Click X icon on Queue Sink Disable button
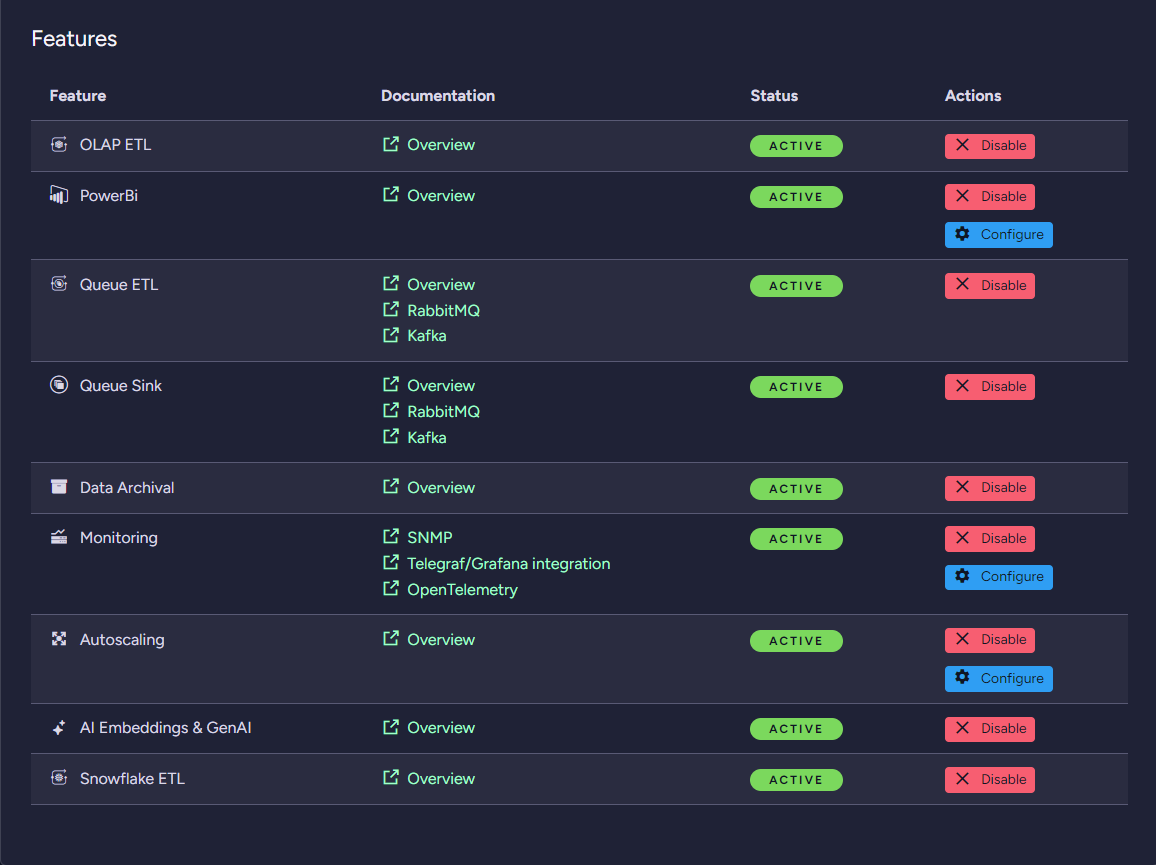 pos(962,386)
